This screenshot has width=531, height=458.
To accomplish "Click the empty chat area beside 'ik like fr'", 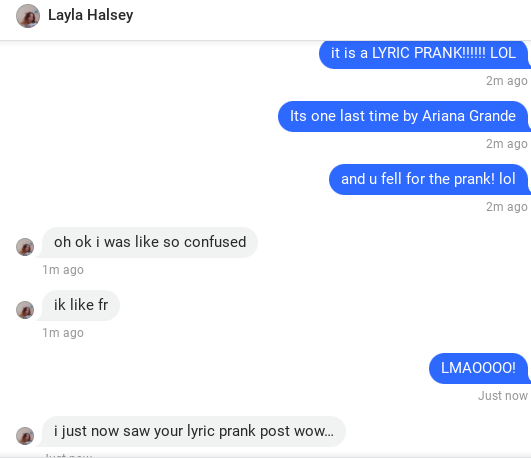I will tap(305, 306).
